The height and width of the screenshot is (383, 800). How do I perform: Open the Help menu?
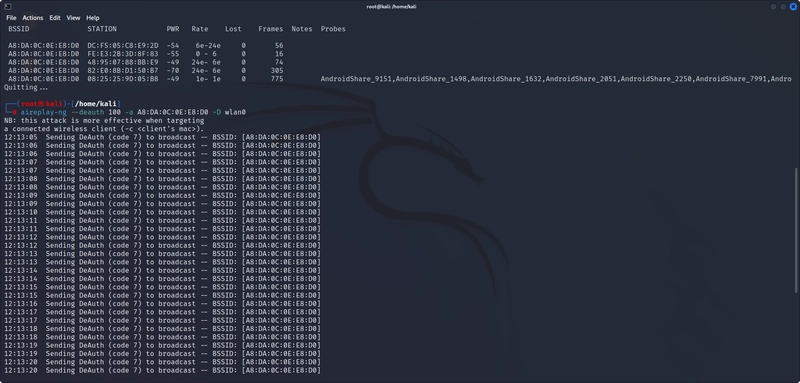pyautogui.click(x=92, y=18)
